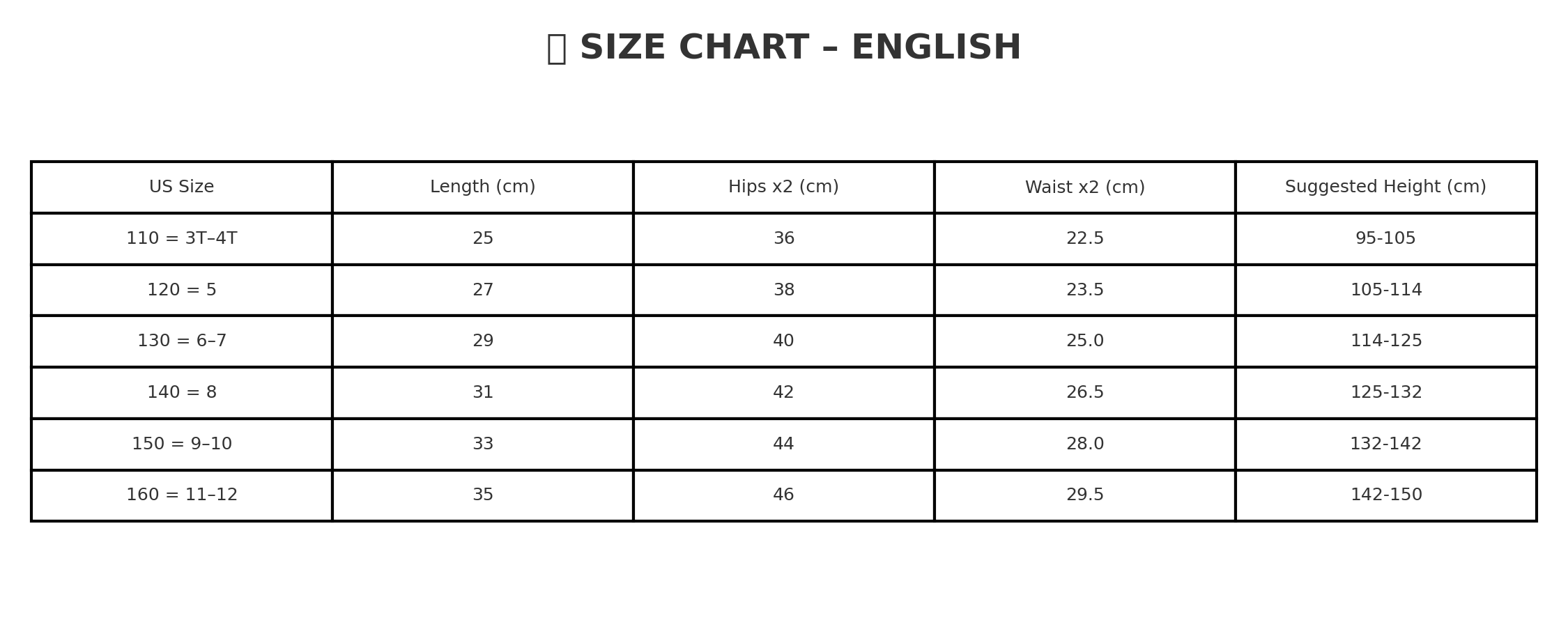Click the 130 = 6–7 size cell

182,341
